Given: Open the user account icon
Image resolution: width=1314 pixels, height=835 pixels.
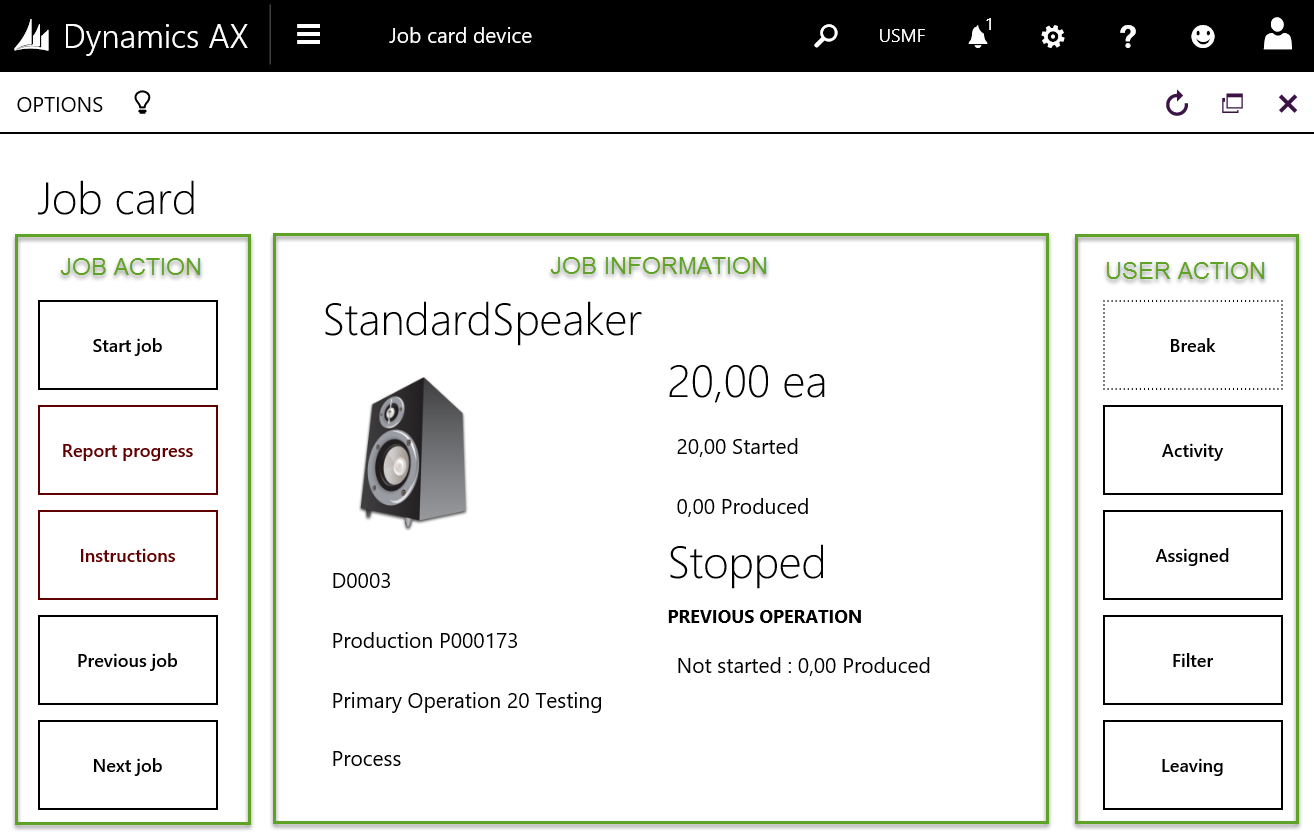Looking at the screenshot, I should [x=1277, y=35].
